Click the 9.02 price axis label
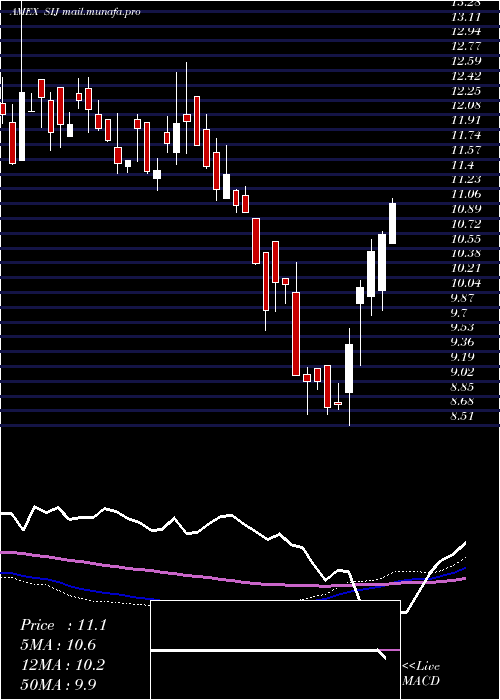 (x=464, y=372)
